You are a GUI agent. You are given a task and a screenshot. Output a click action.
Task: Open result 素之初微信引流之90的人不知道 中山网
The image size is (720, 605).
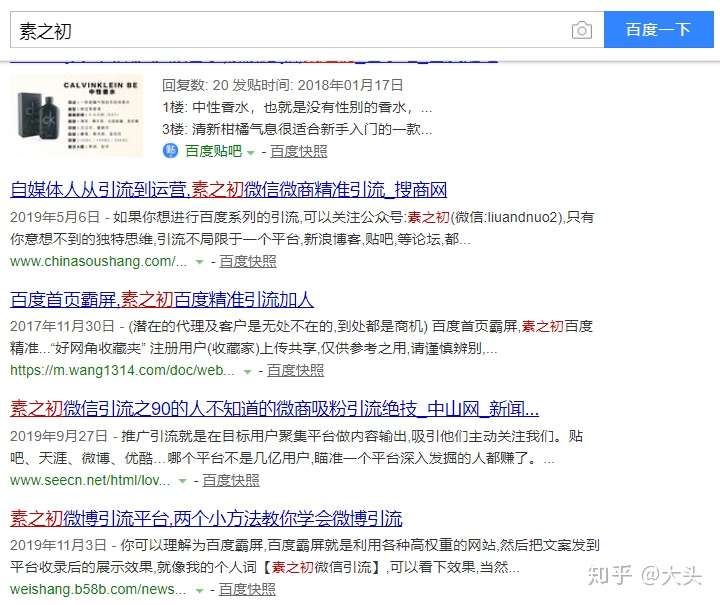(275, 408)
